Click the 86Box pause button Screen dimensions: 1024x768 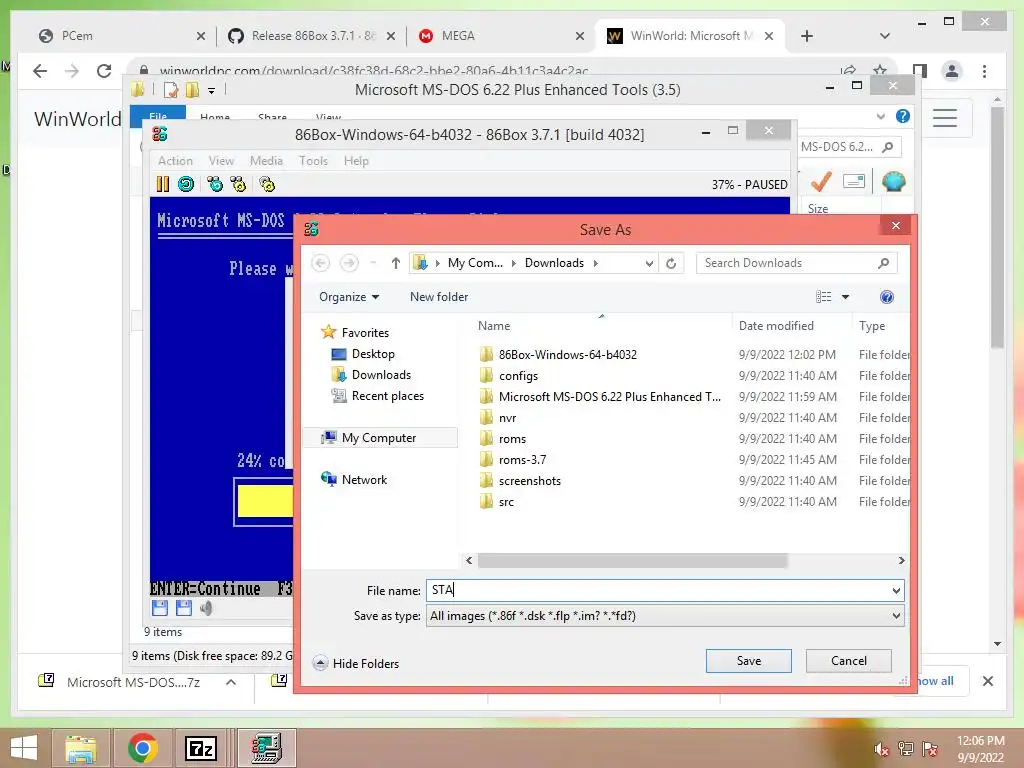tap(163, 184)
